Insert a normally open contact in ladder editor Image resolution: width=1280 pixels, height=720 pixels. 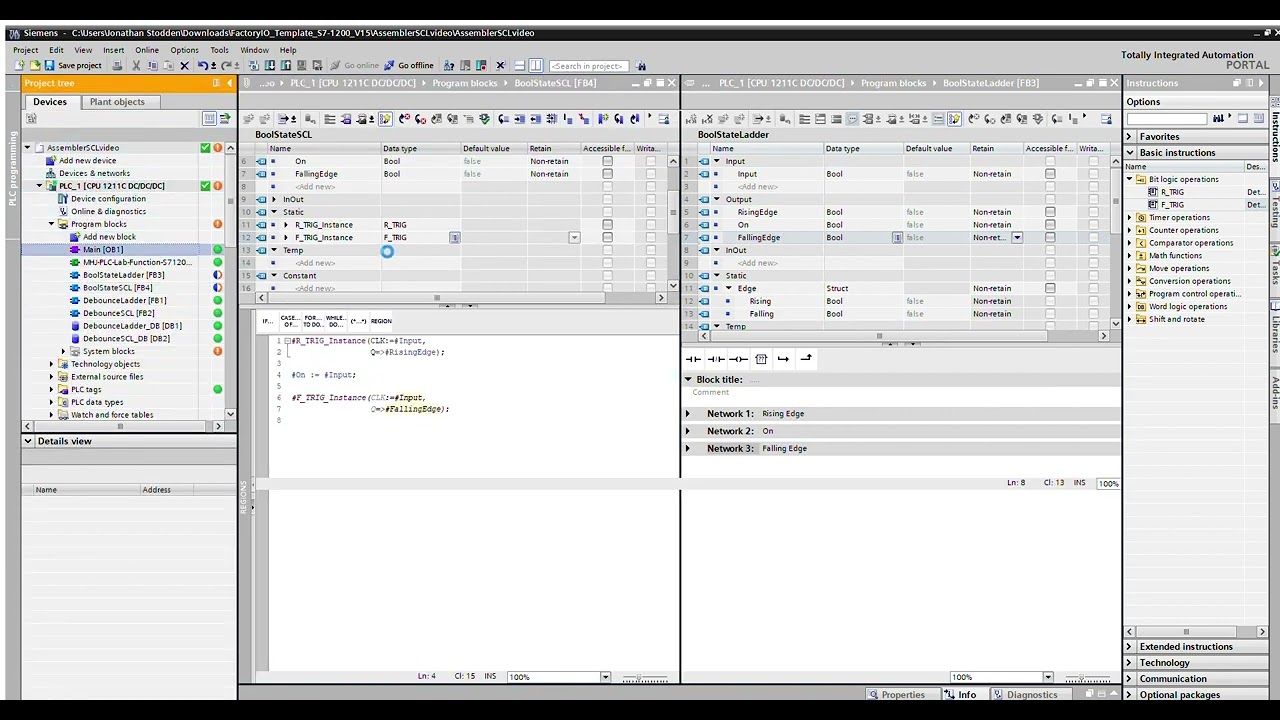click(693, 359)
